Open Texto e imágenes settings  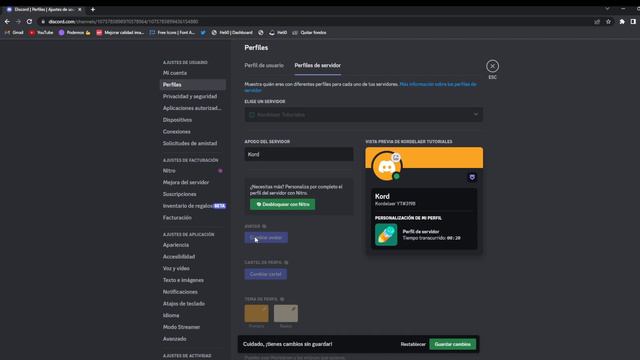(x=193, y=280)
